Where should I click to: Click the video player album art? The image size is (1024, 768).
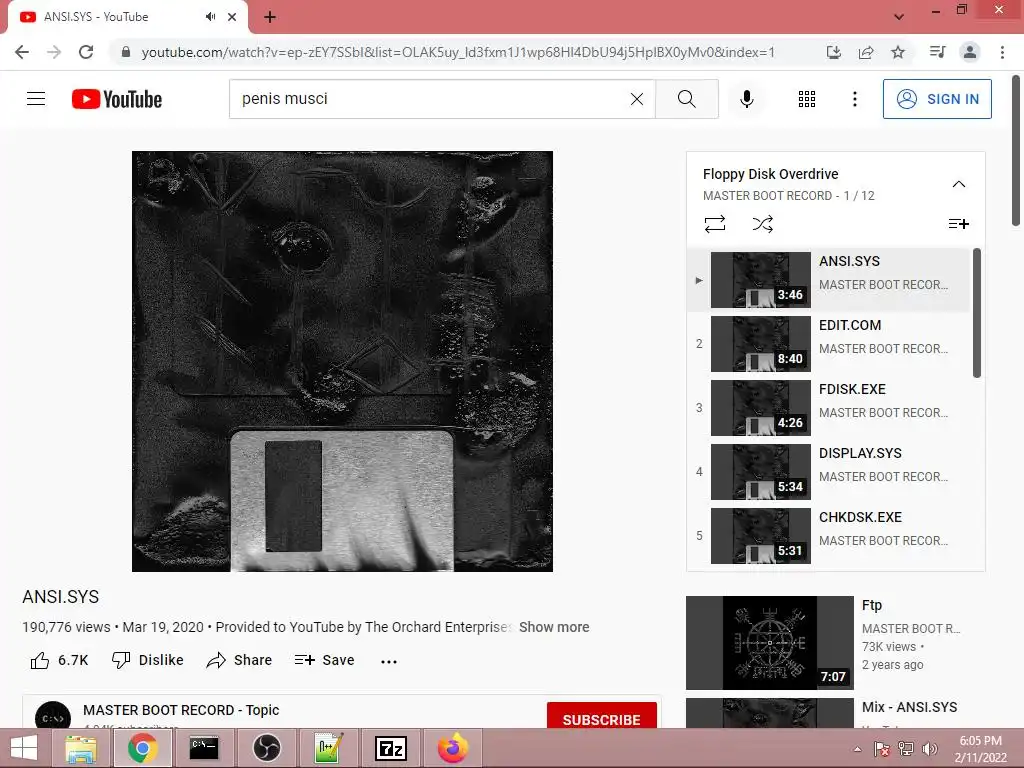click(x=342, y=361)
